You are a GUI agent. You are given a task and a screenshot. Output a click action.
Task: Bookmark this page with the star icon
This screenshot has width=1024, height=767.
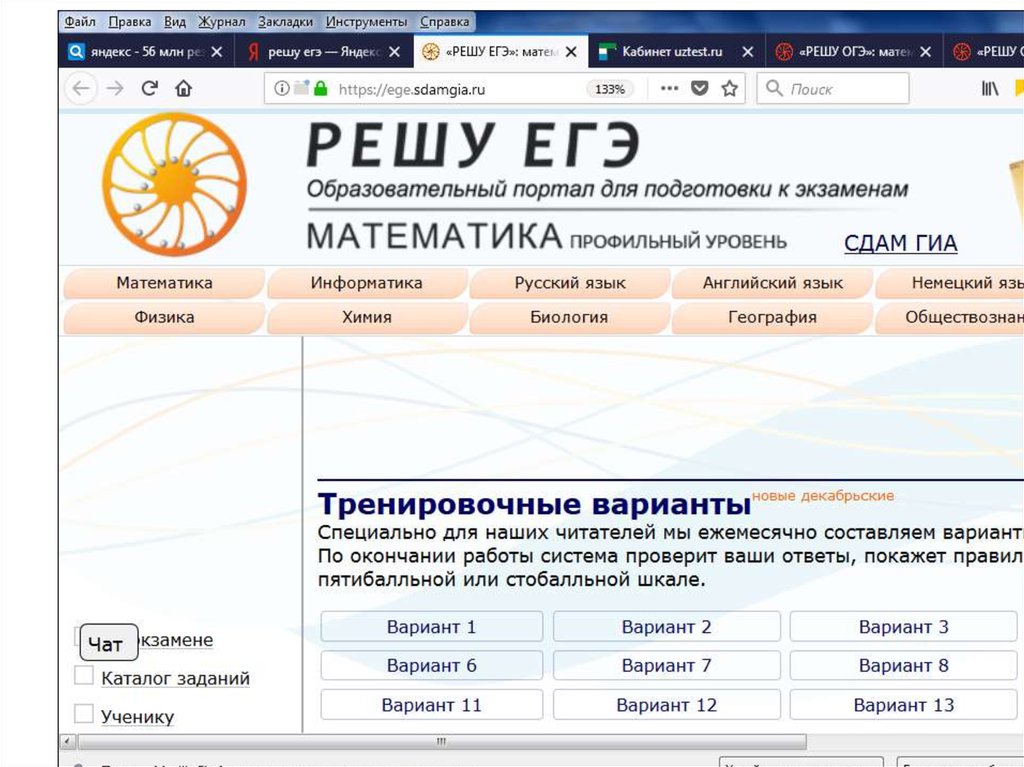pos(729,88)
